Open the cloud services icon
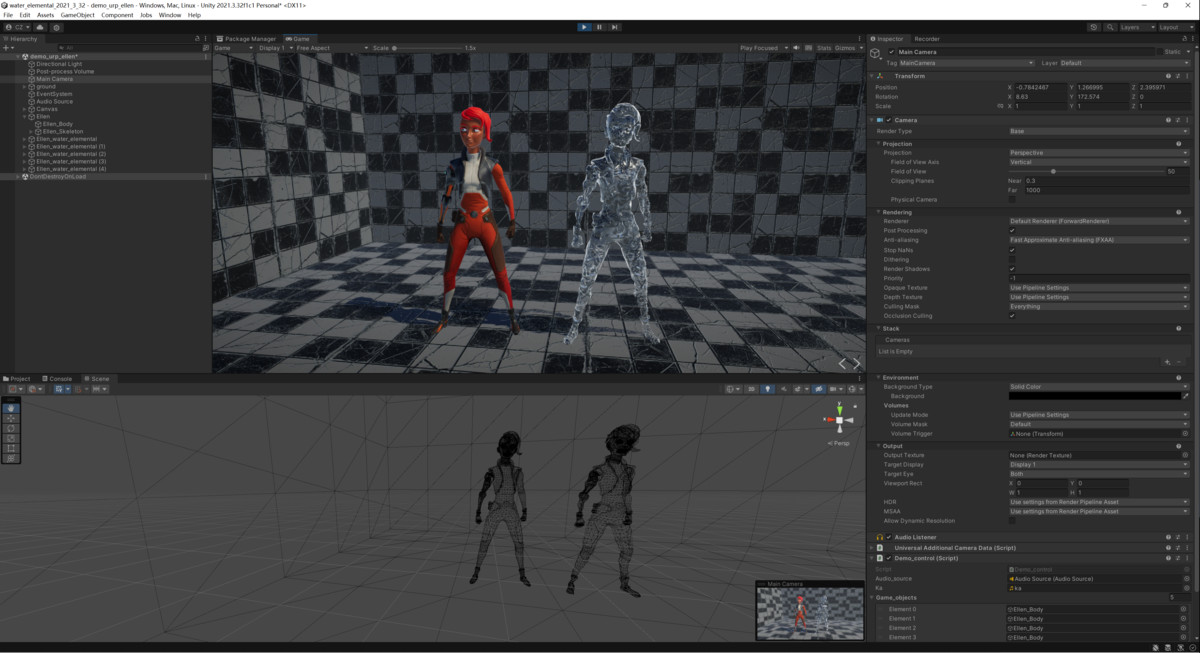The width and height of the screenshot is (1200, 653). (40, 27)
